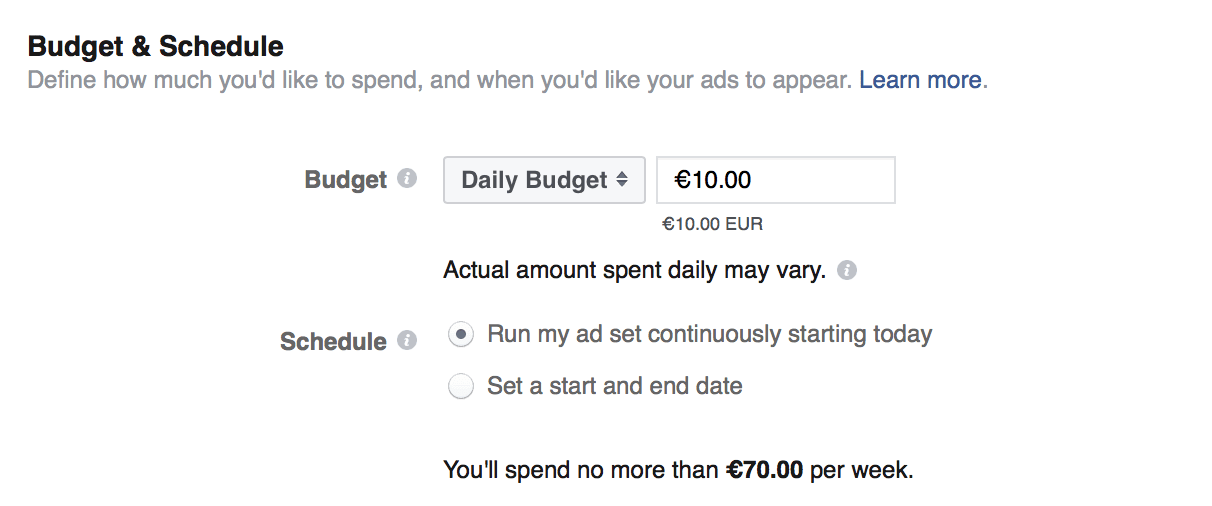Click the info icon next to Budget
The image size is (1212, 506).
[406, 179]
